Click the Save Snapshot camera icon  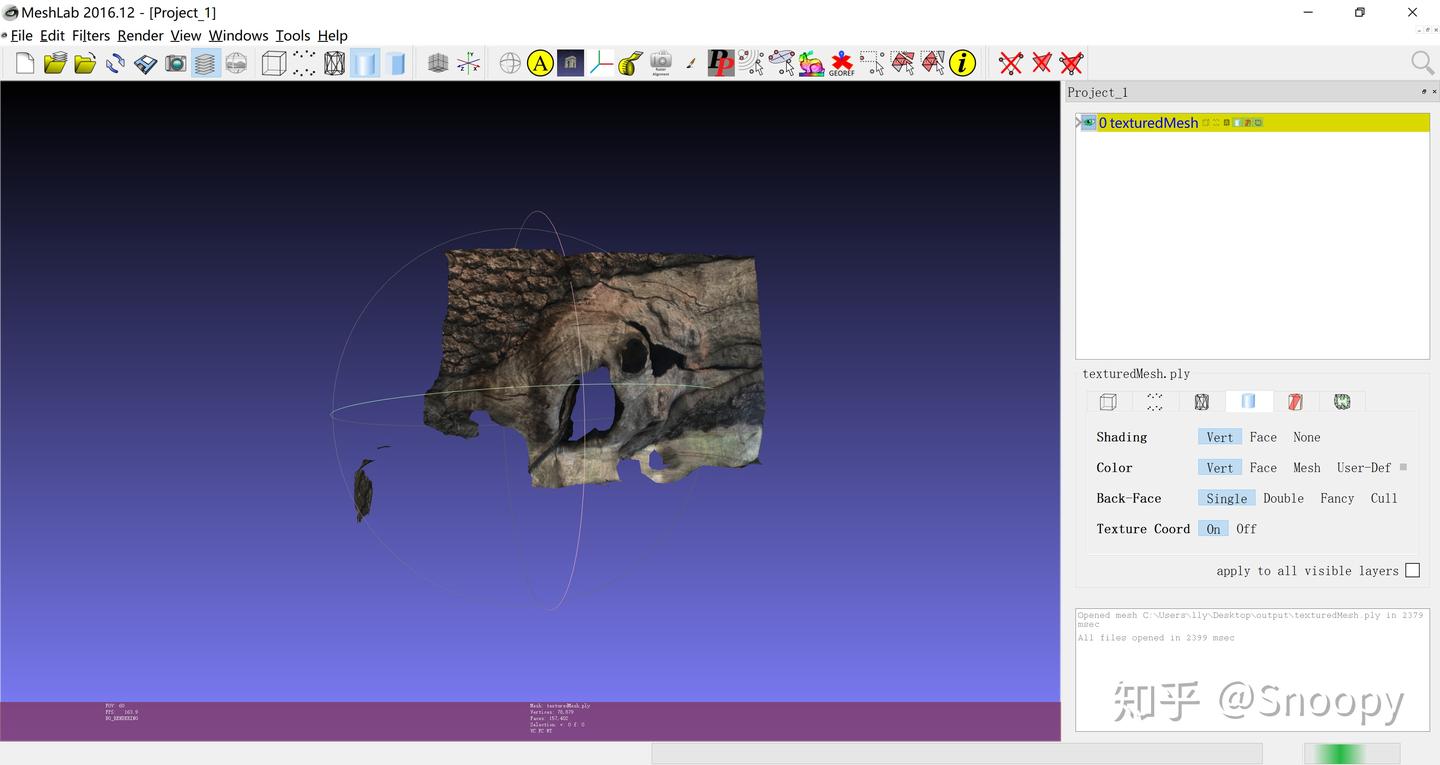click(x=176, y=64)
